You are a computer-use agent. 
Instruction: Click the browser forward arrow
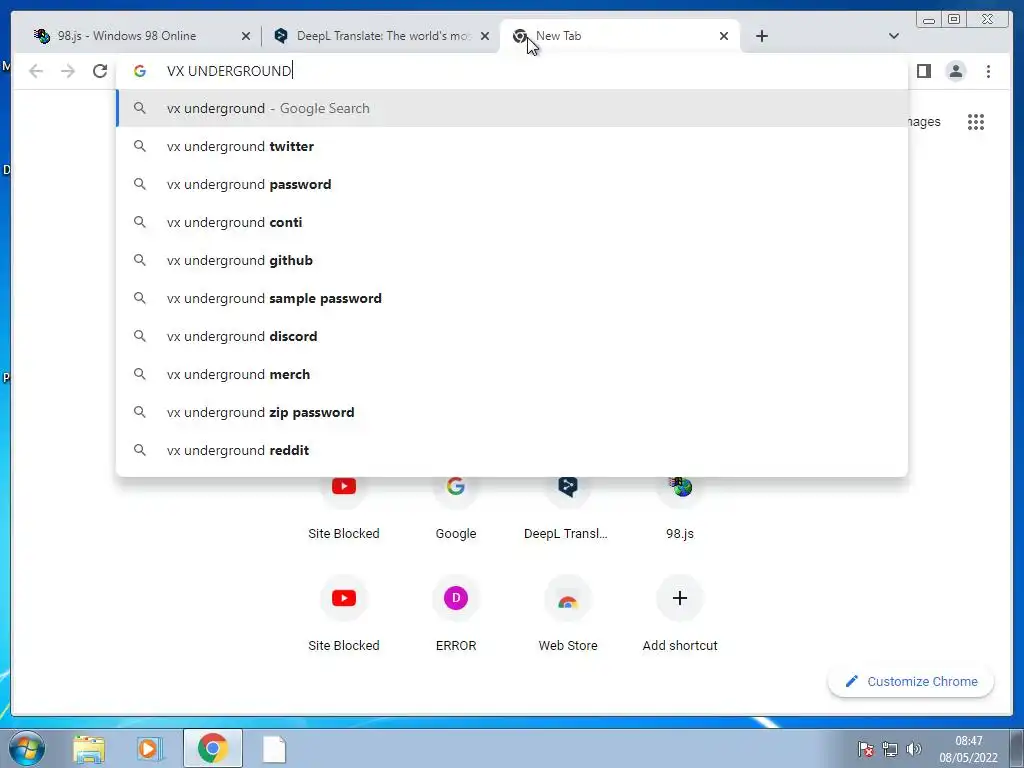68,71
